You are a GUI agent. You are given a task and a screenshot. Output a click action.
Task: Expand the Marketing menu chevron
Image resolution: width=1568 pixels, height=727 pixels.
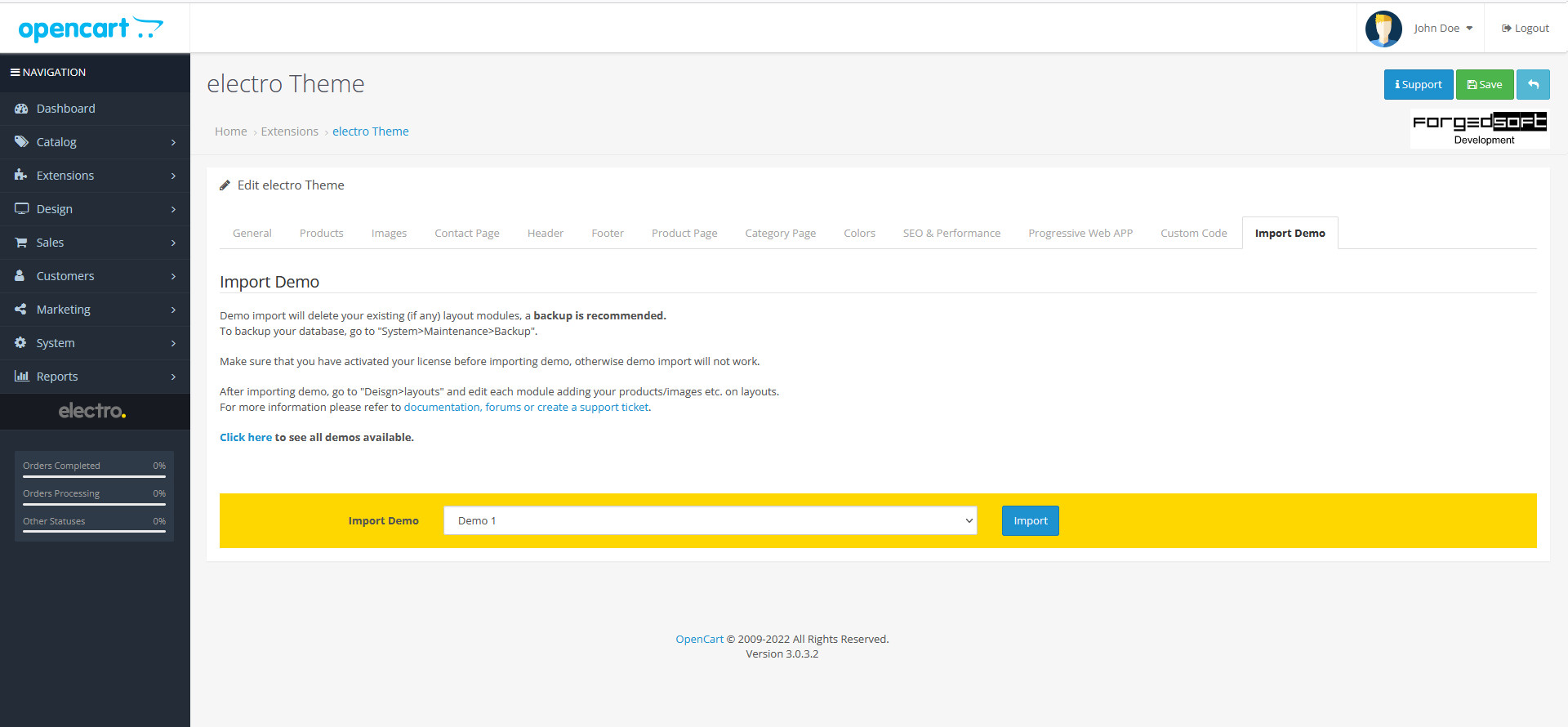[173, 310]
